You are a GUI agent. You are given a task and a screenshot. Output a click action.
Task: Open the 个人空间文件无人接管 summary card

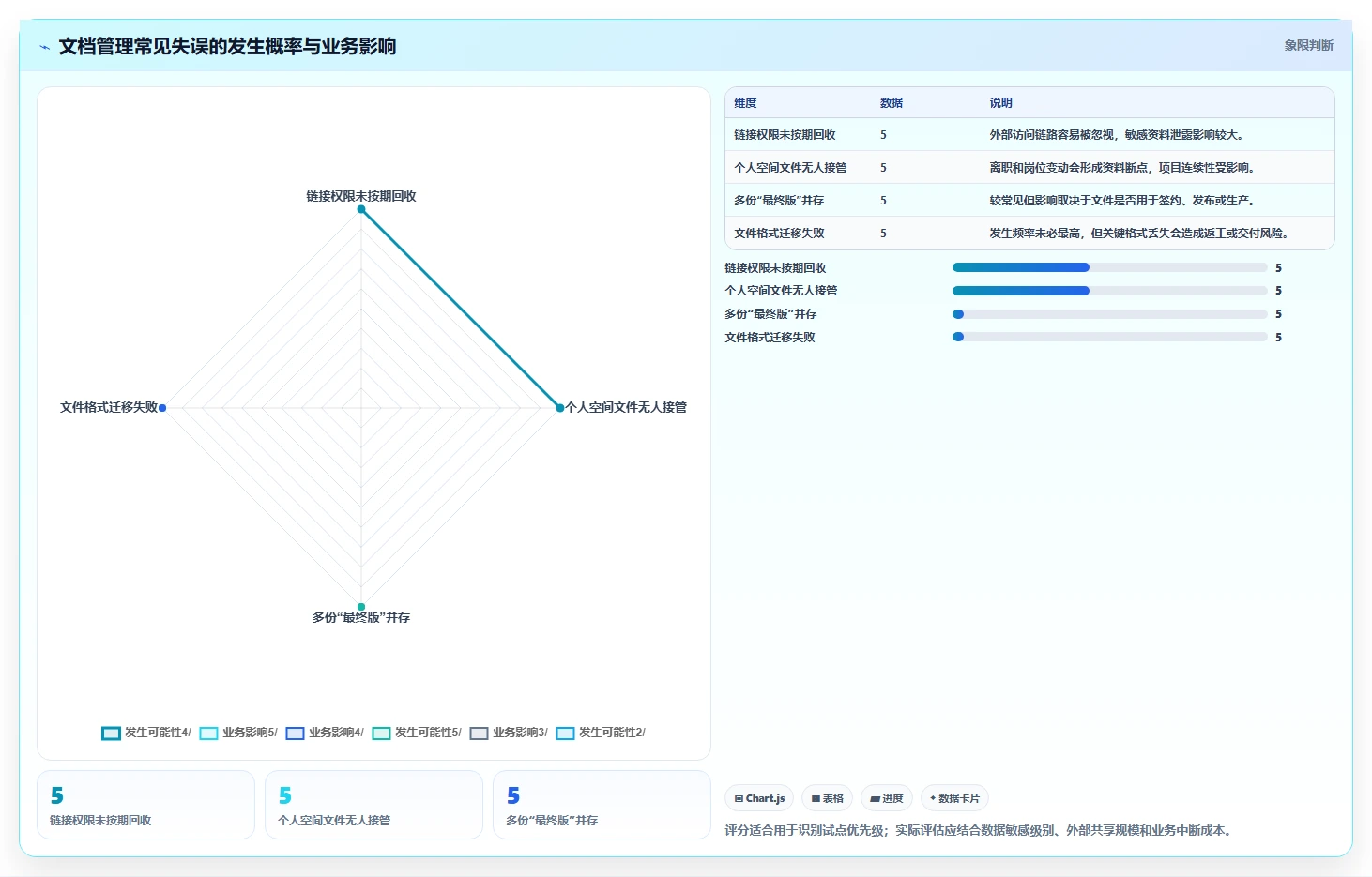373,805
